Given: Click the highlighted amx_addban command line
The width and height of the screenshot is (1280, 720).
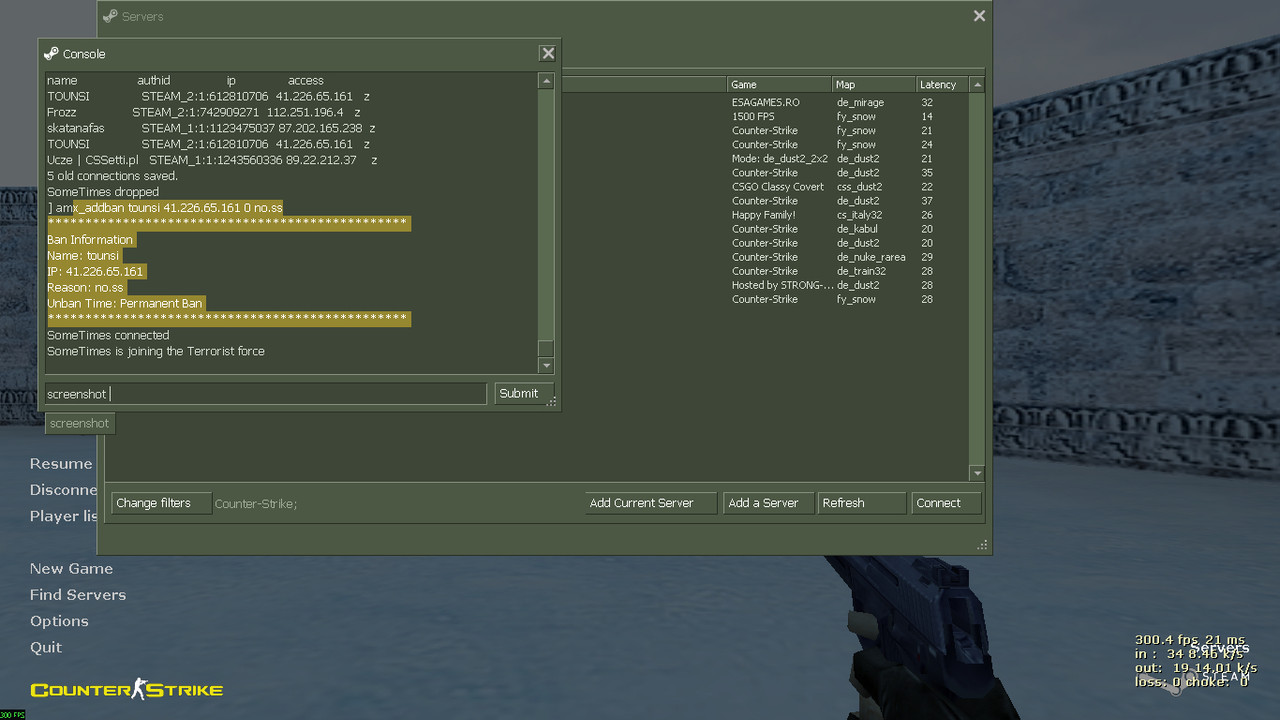Looking at the screenshot, I should 165,208.
